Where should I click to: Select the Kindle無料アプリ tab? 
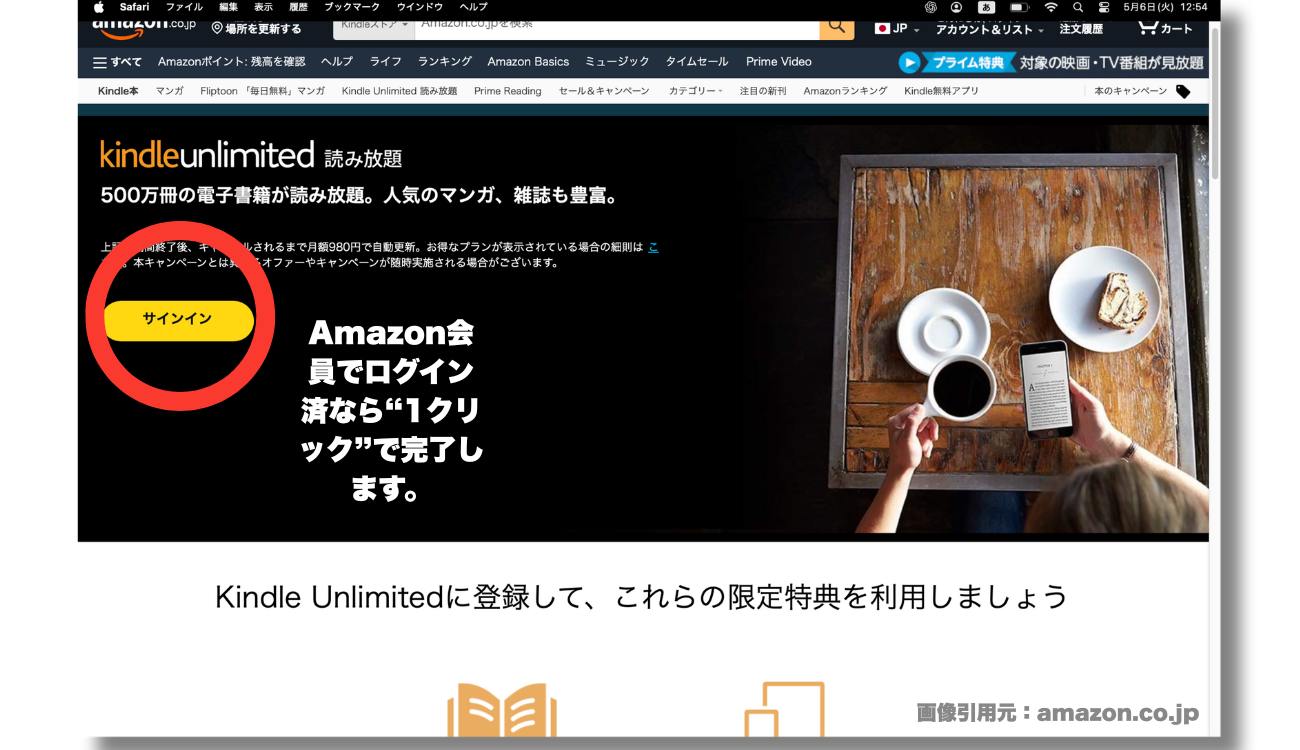pos(941,91)
